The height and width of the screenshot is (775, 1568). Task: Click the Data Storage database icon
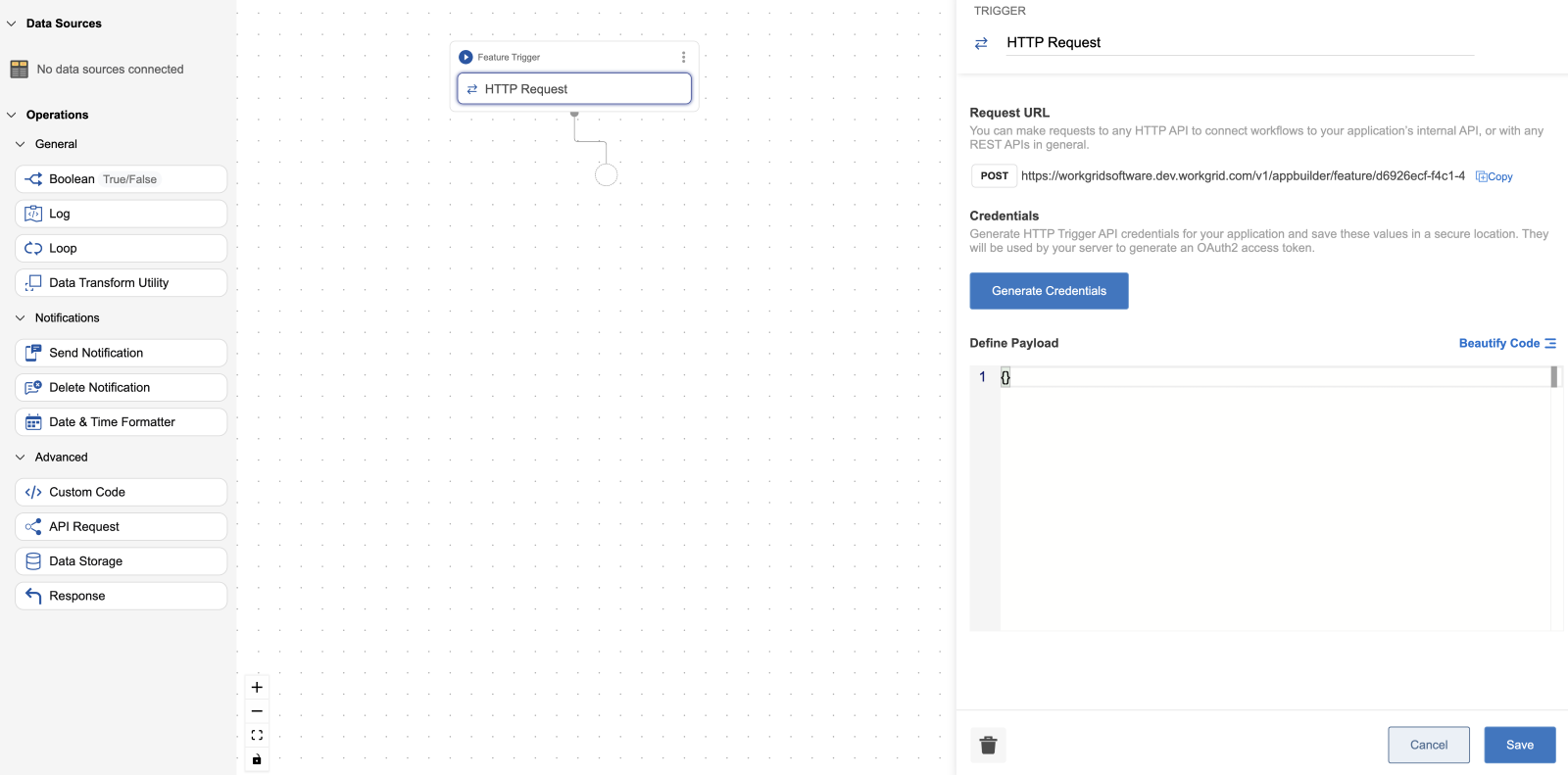[x=33, y=561]
